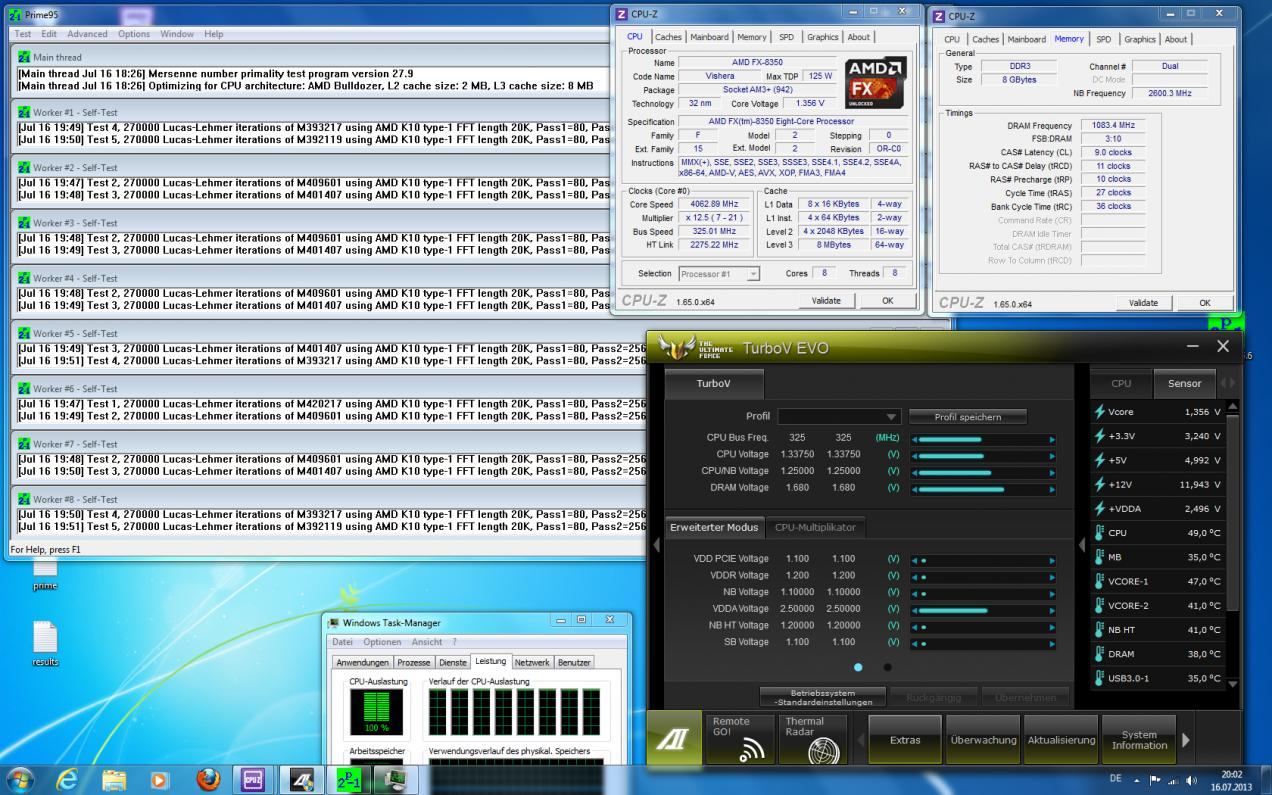This screenshot has width=1272, height=795.
Task: Open the Test menu in Prime95
Action: click(23, 34)
